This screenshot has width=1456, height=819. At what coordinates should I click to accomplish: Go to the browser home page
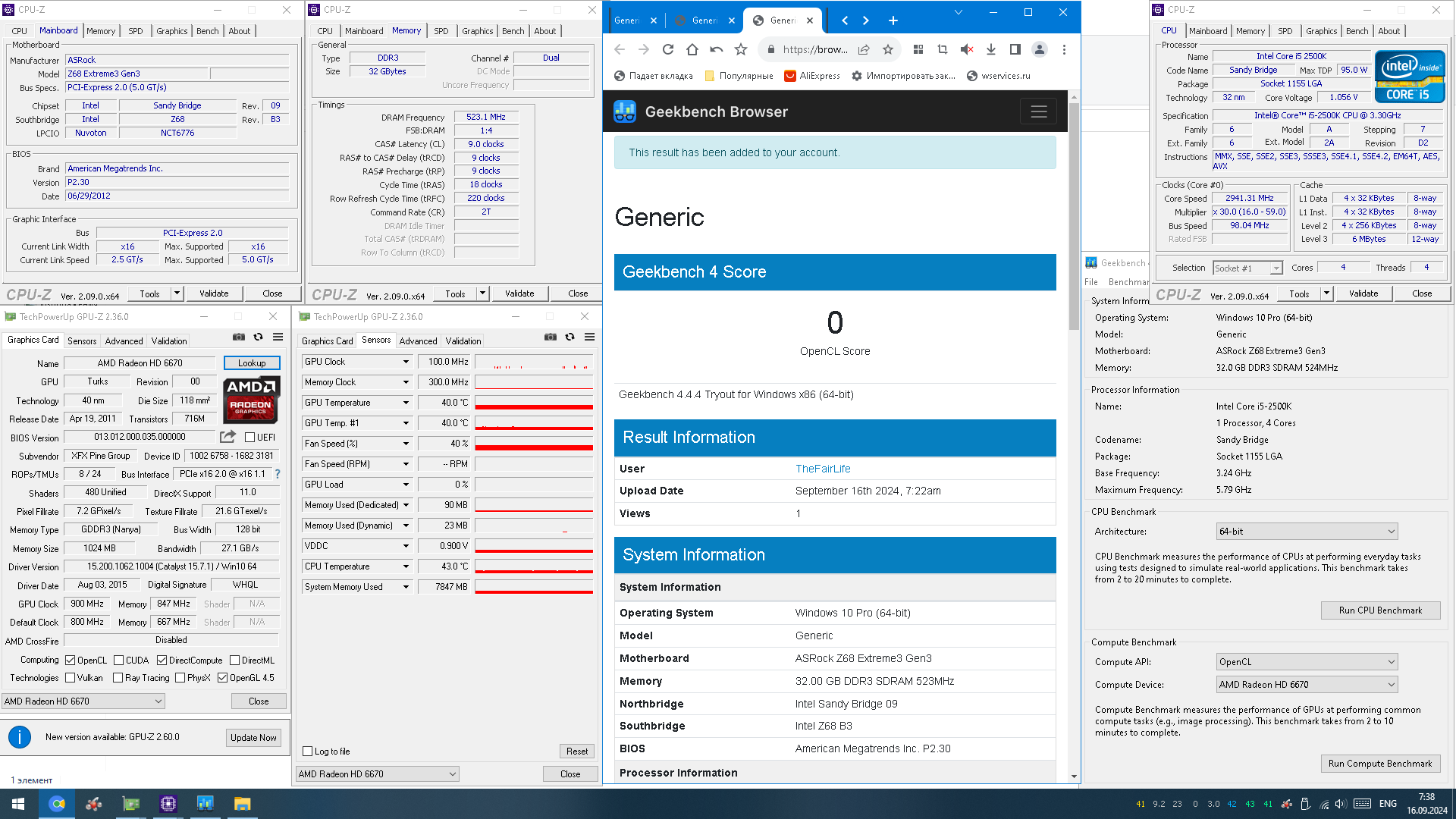click(692, 49)
